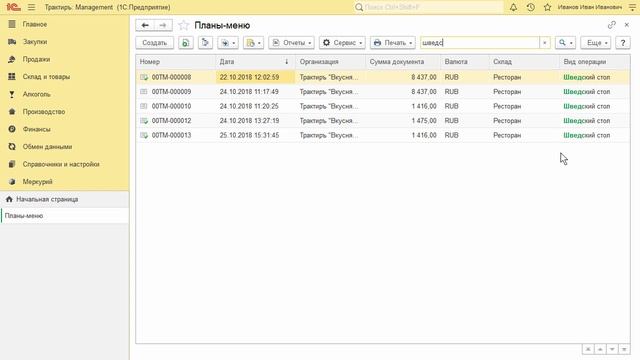Click the global search field
The height and width of the screenshot is (360, 640).
pyautogui.click(x=429, y=7)
